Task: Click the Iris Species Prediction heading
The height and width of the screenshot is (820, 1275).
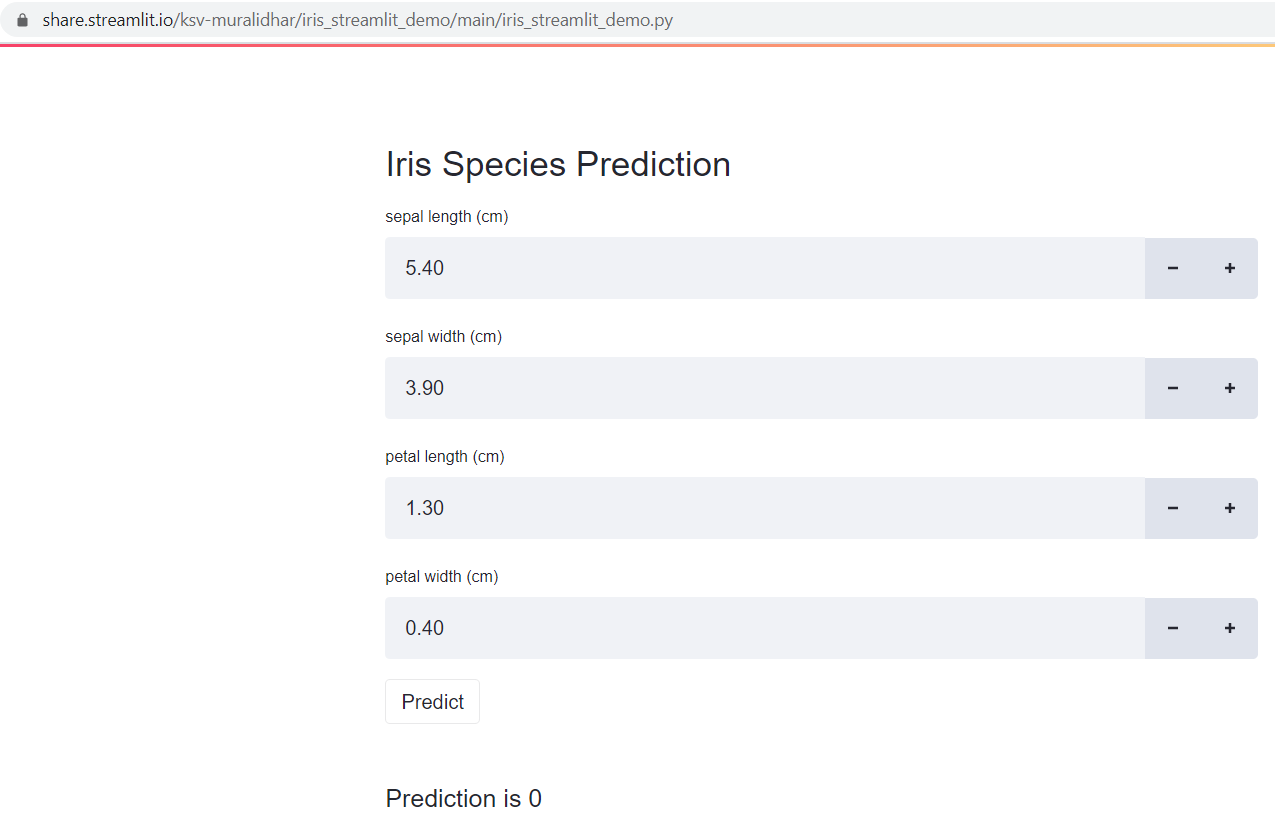Action: 558,164
